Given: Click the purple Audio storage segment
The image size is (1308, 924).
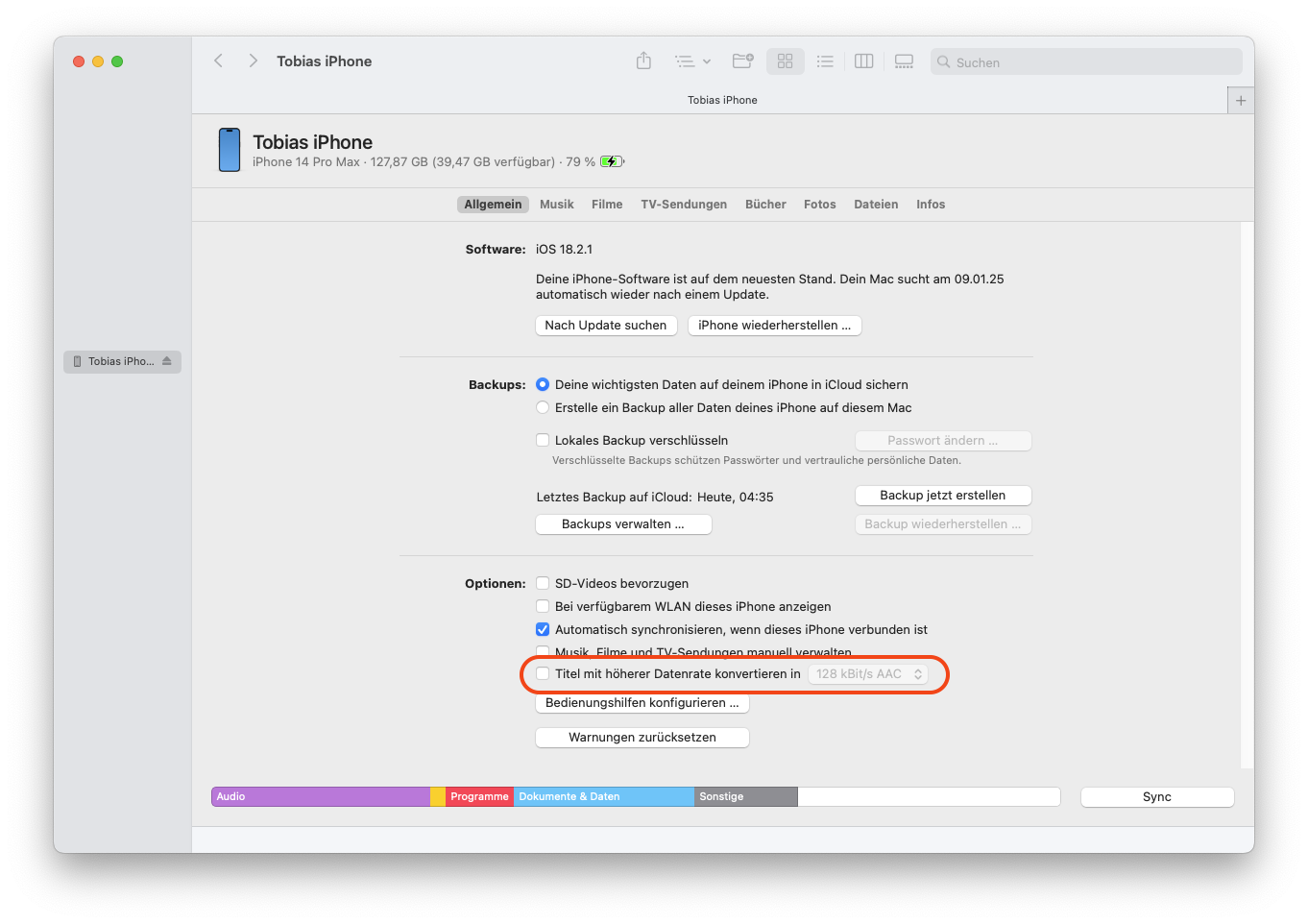Looking at the screenshot, I should (321, 797).
